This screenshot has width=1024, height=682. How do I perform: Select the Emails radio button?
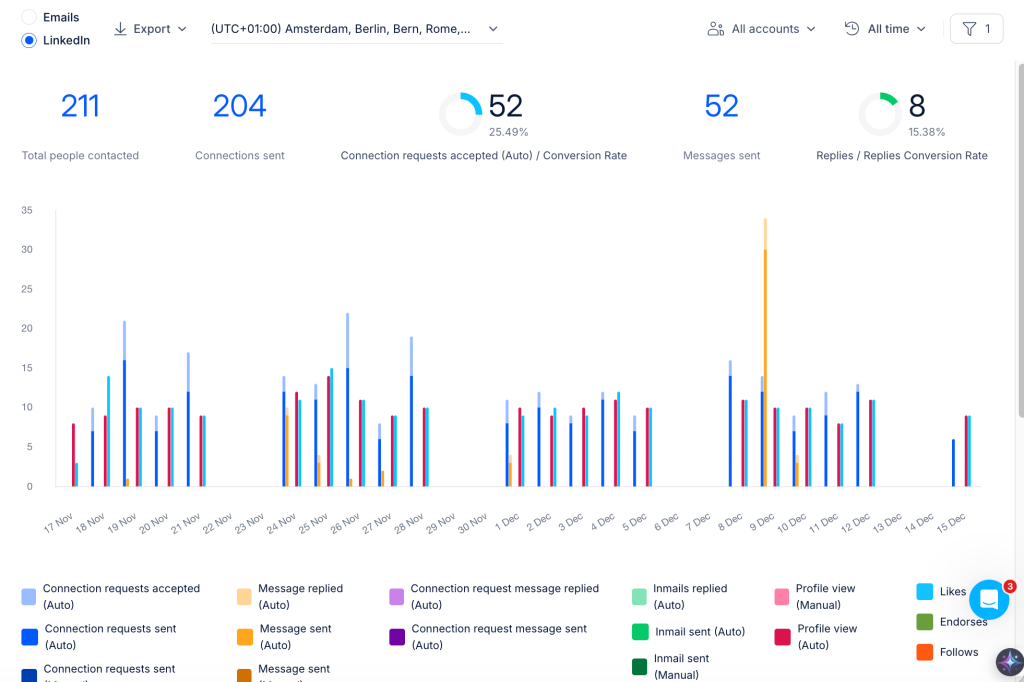tap(29, 17)
